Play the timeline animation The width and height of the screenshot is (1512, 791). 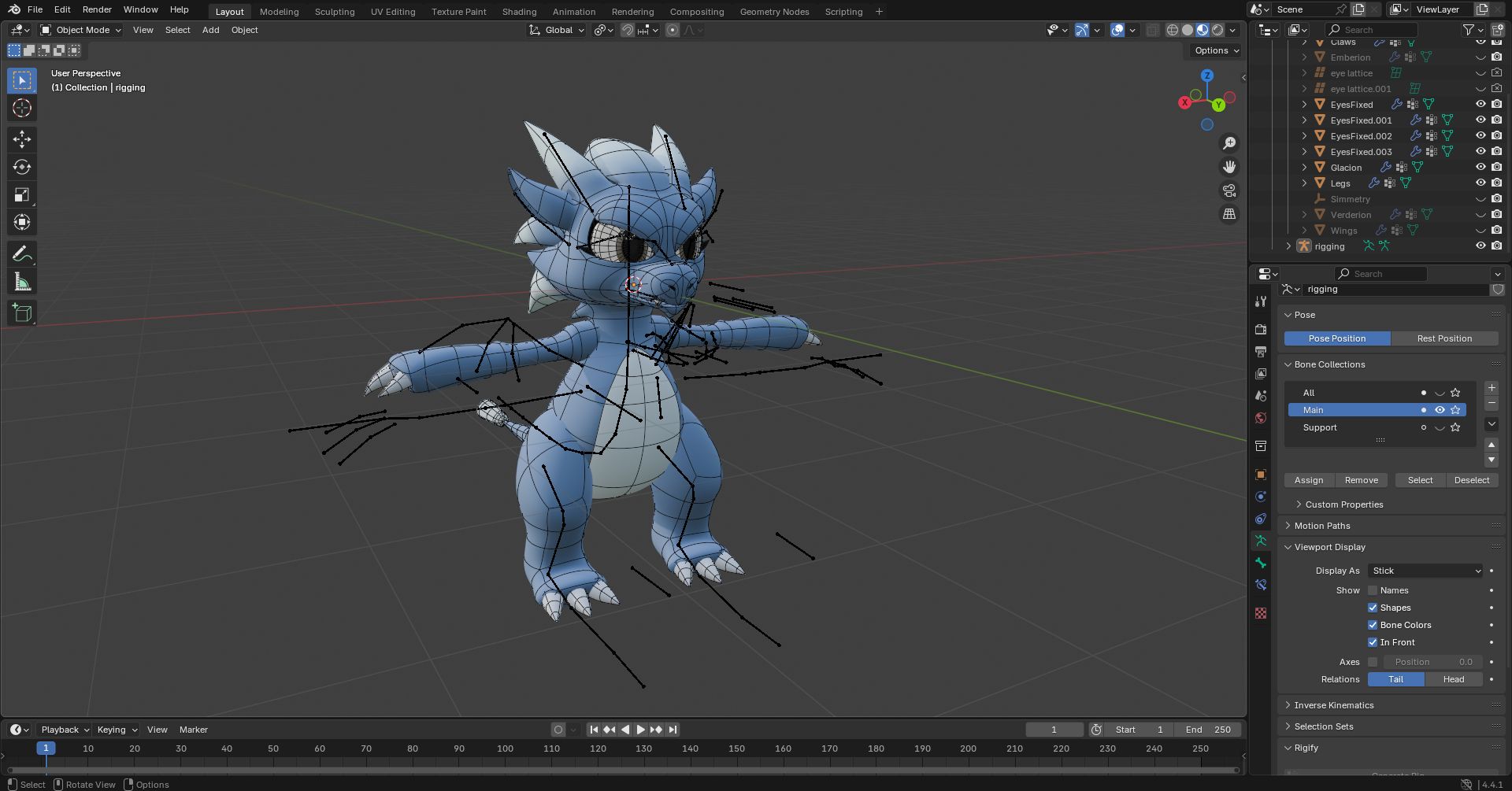640,730
